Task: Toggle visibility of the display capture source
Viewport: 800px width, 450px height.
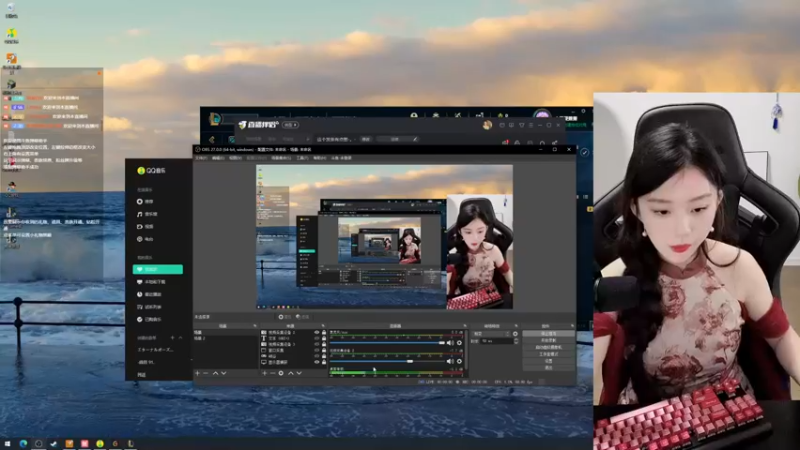Action: pyautogui.click(x=316, y=362)
